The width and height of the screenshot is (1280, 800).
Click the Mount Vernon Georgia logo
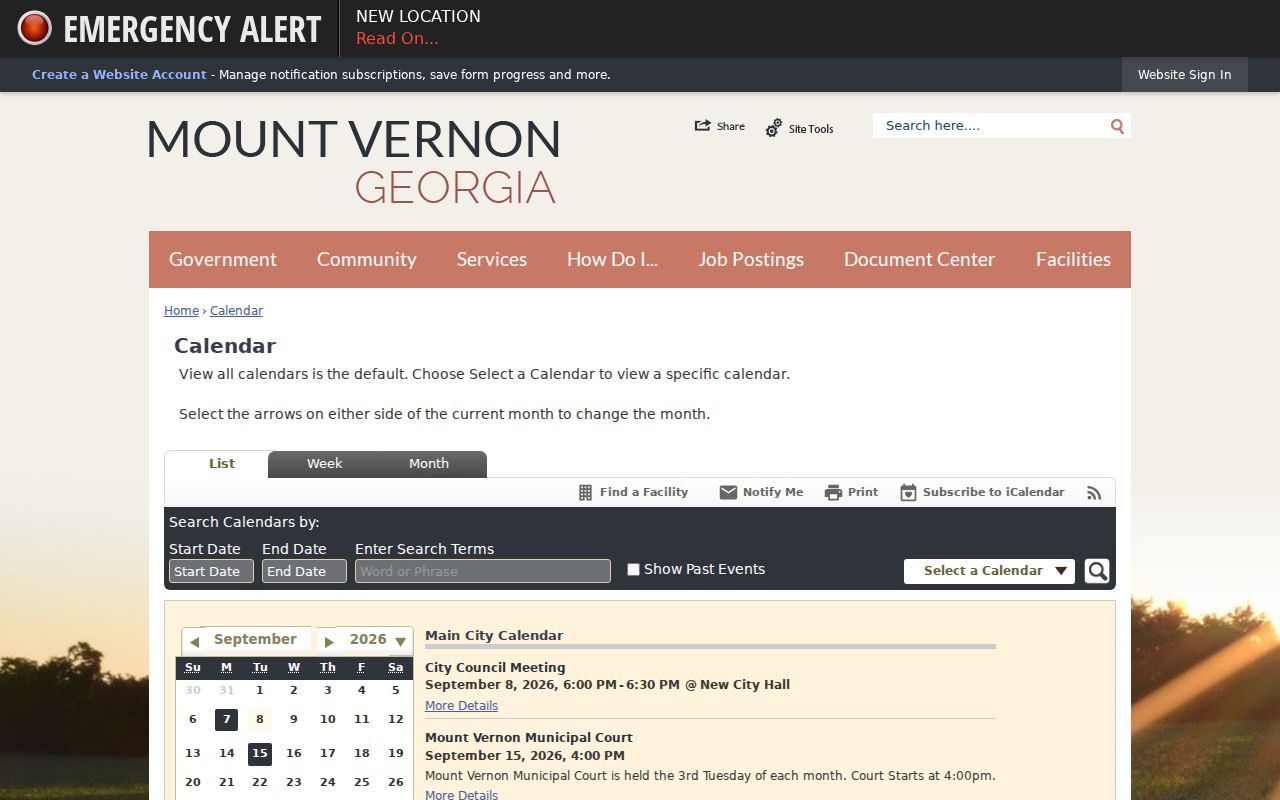pos(353,161)
